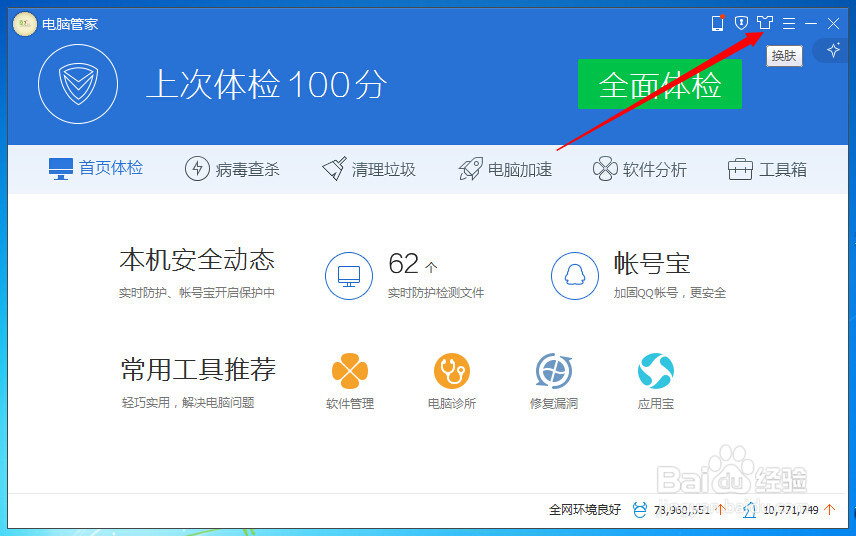
Task: Click 常用工具推荐 heading
Action: click(x=198, y=370)
